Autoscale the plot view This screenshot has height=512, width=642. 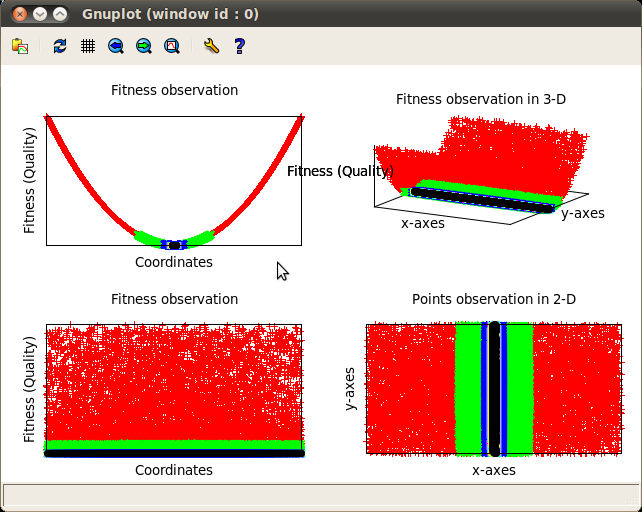point(172,46)
